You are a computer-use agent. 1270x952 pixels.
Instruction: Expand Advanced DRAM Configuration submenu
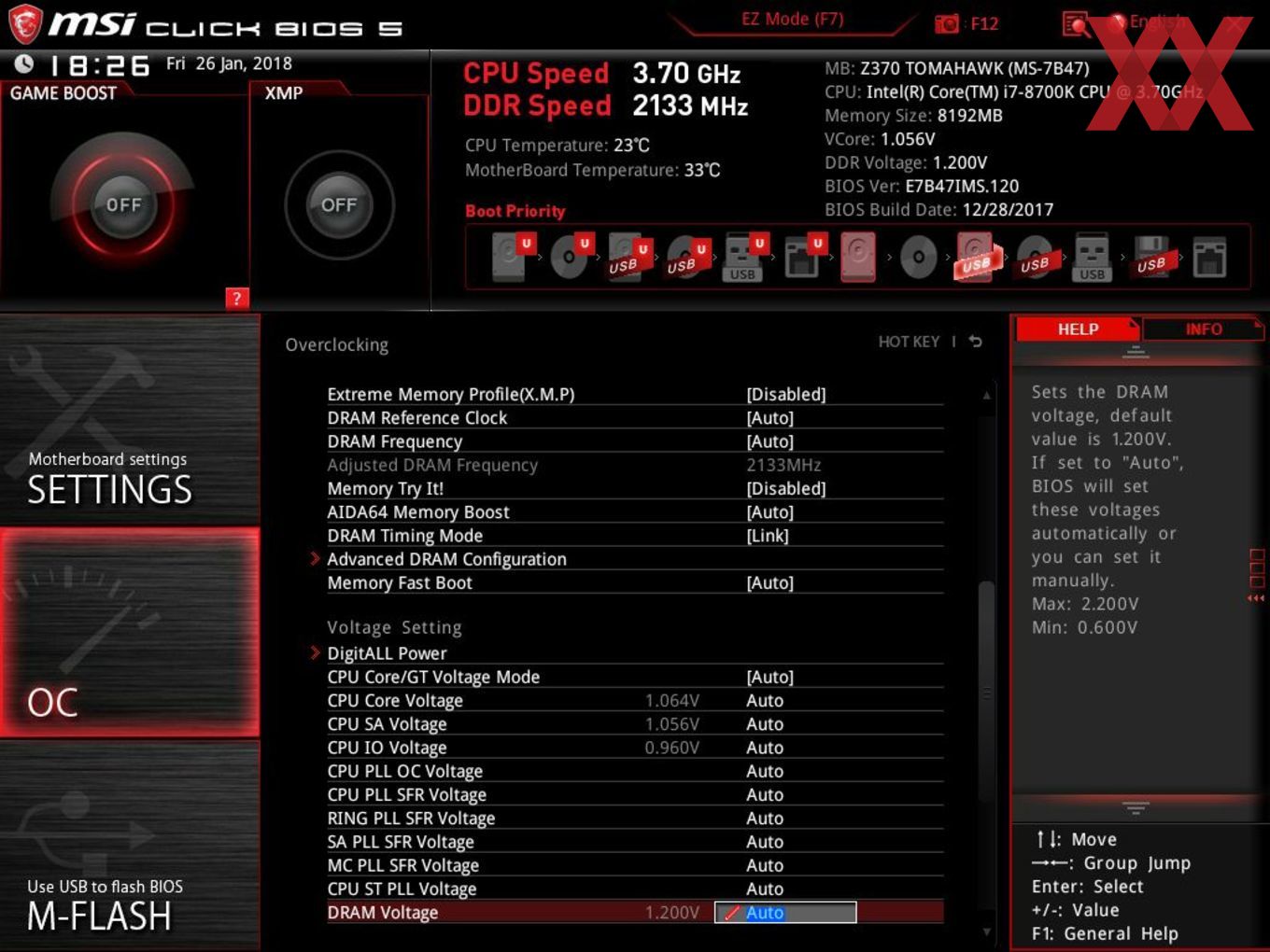(446, 559)
